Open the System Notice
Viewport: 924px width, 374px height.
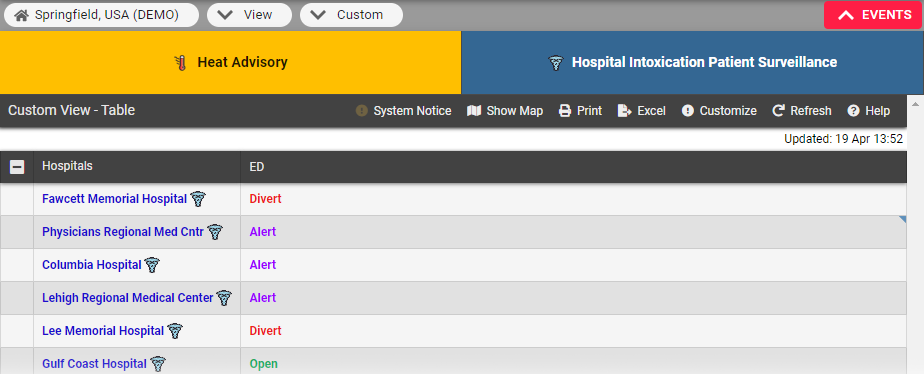coord(404,111)
